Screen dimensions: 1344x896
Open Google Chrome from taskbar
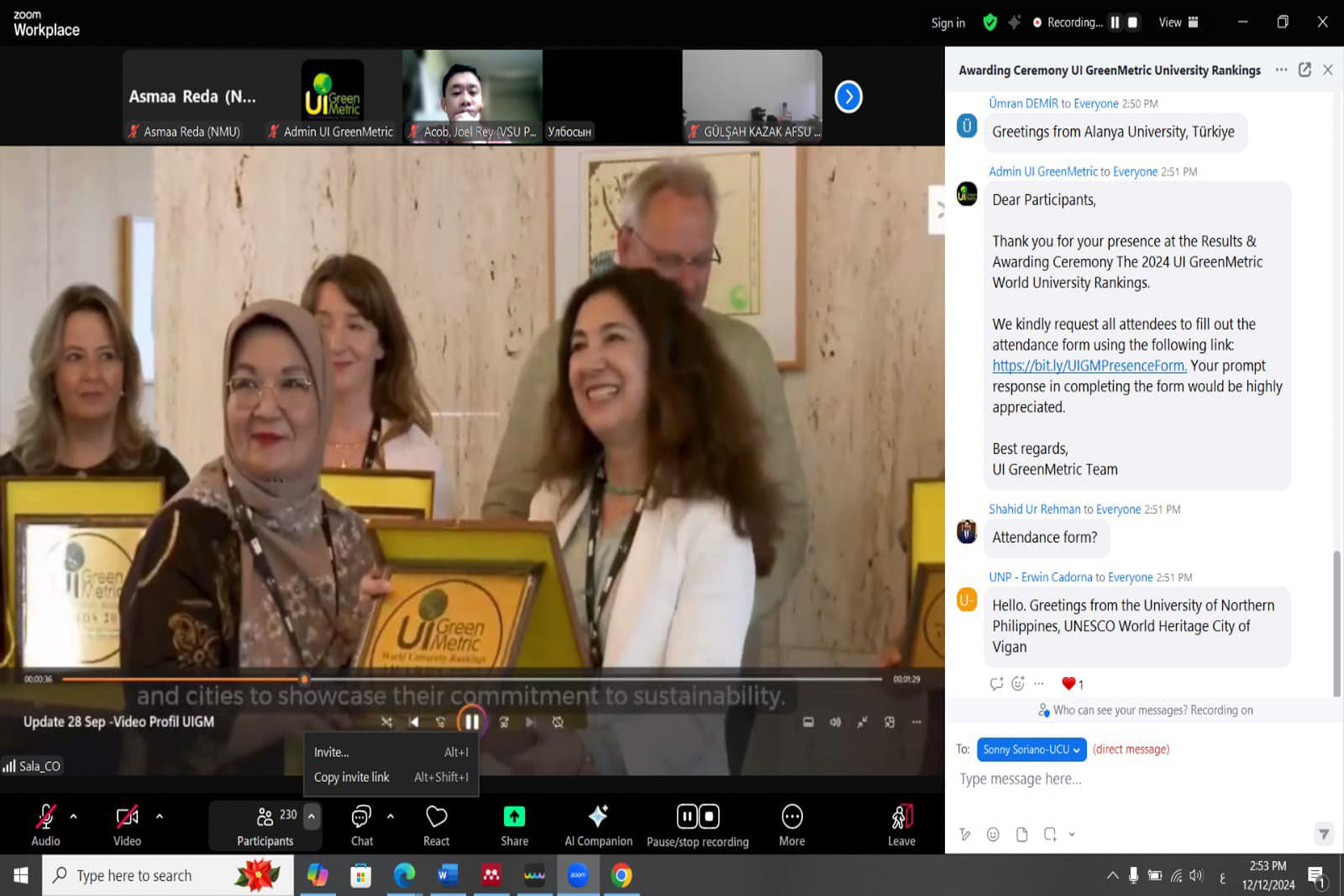point(621,876)
